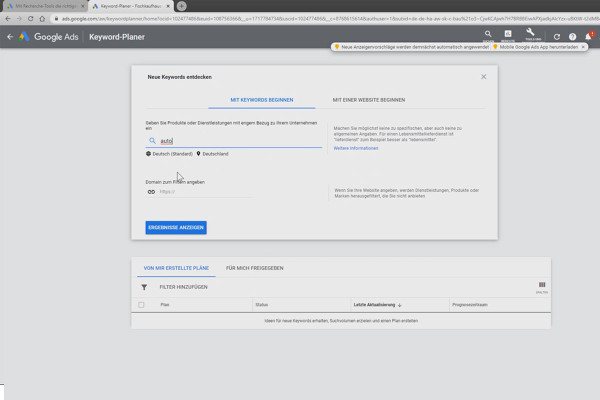Open a new browser tab
The height and width of the screenshot is (400, 600).
[181, 6]
